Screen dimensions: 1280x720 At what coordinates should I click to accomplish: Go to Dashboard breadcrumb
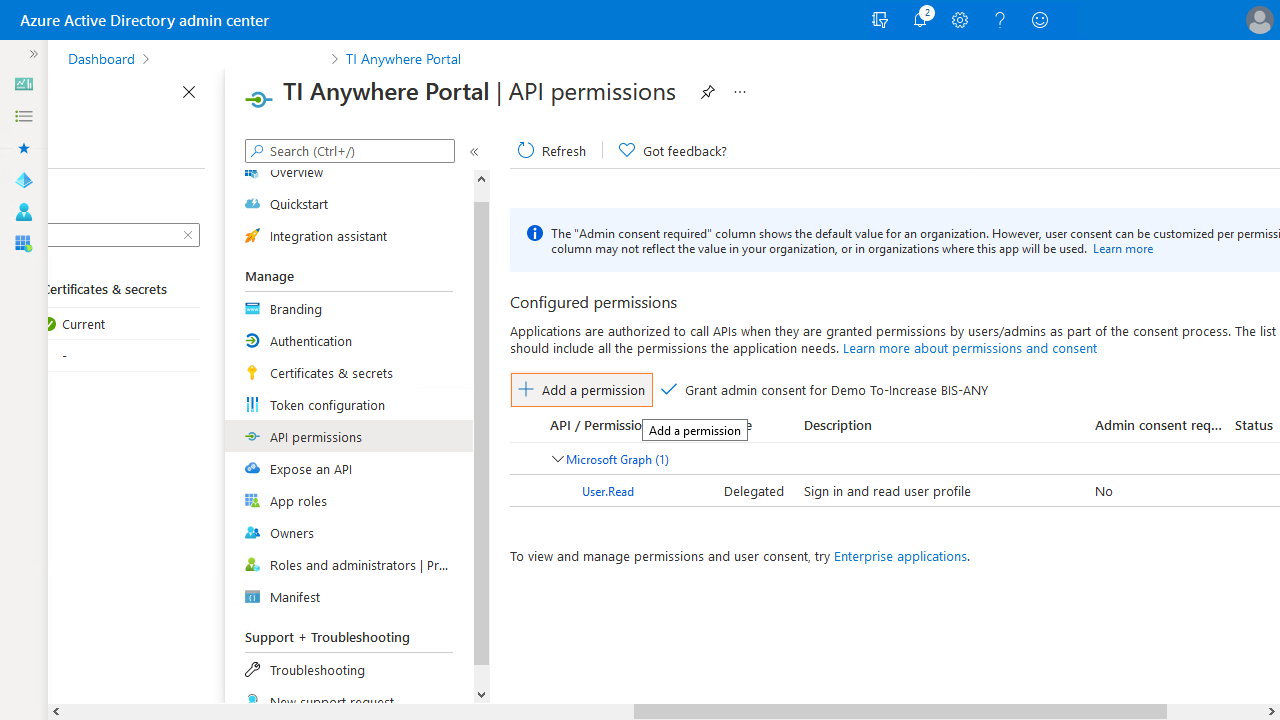(x=101, y=59)
